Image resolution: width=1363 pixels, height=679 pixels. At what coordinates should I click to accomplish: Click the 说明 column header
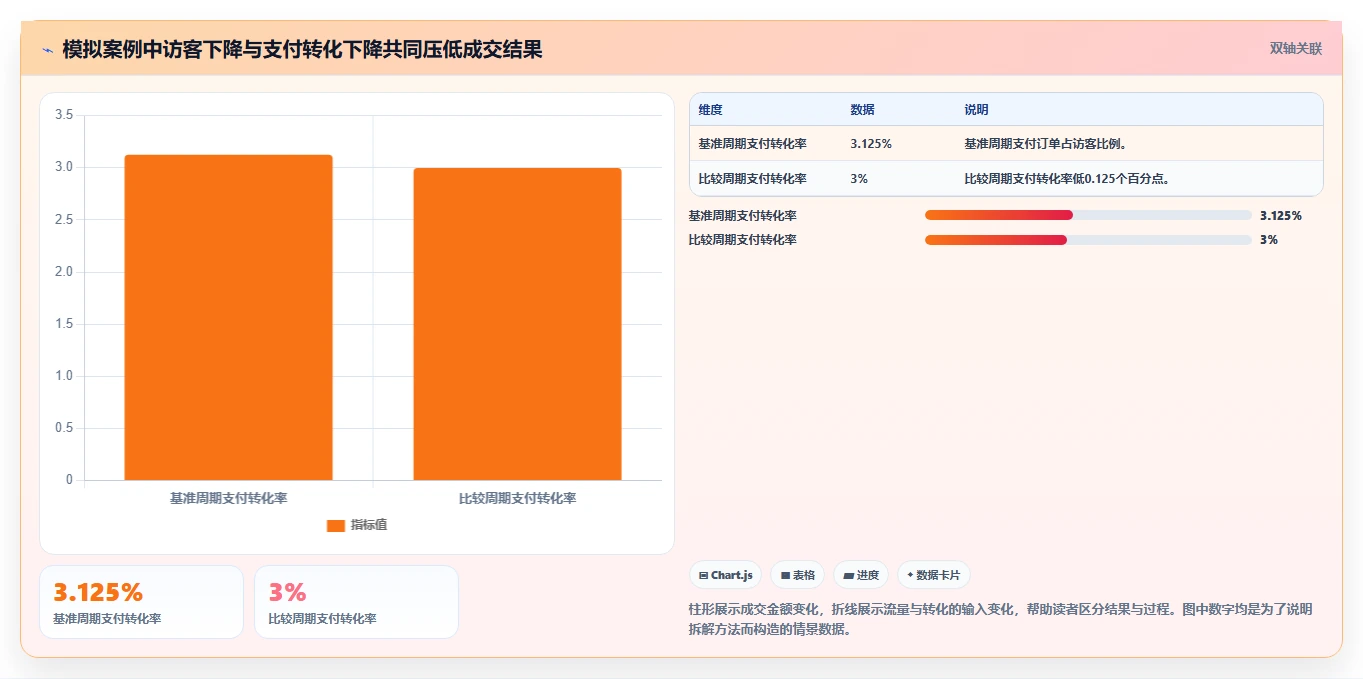976,110
